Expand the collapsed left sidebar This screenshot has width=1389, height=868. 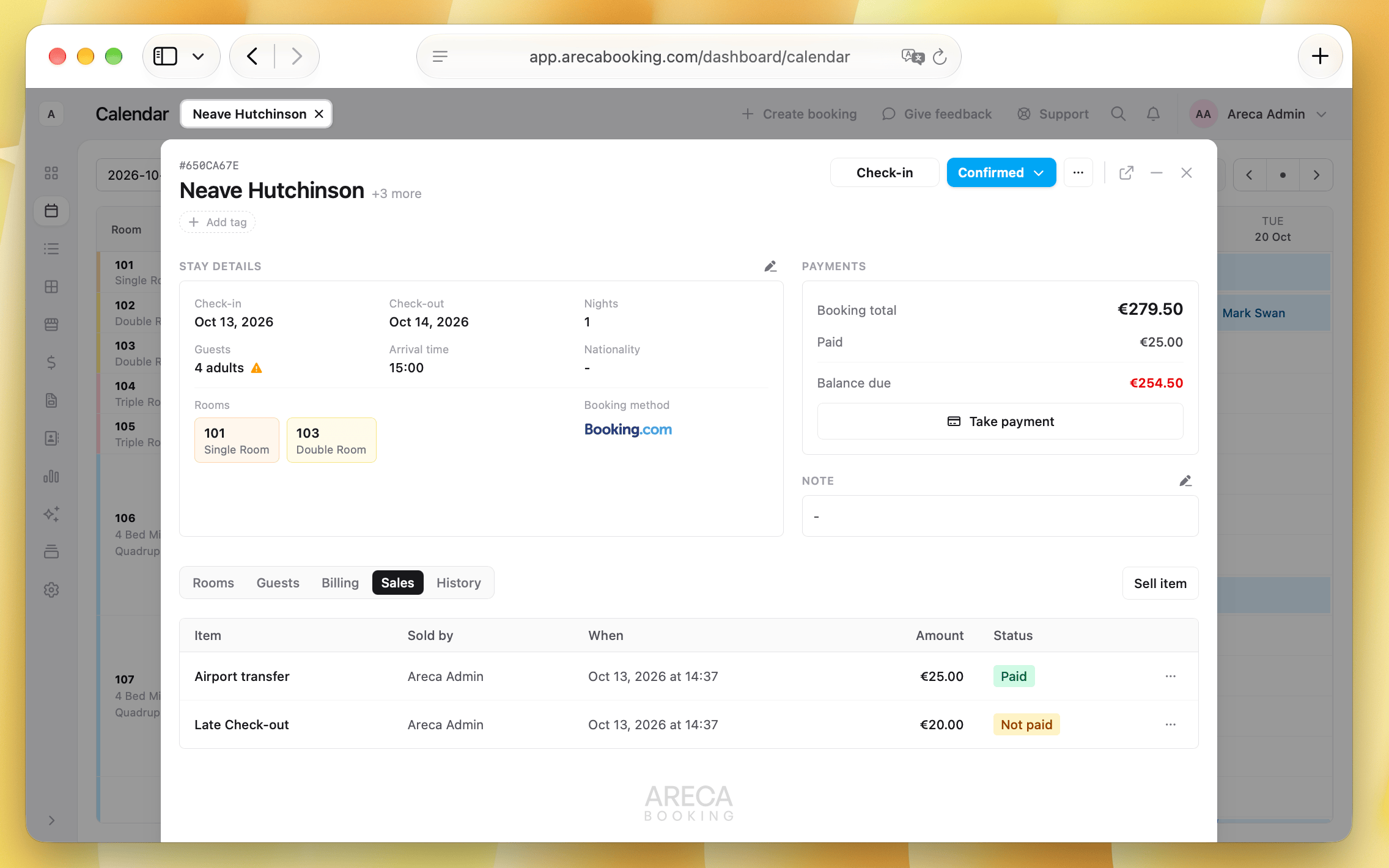tap(51, 820)
